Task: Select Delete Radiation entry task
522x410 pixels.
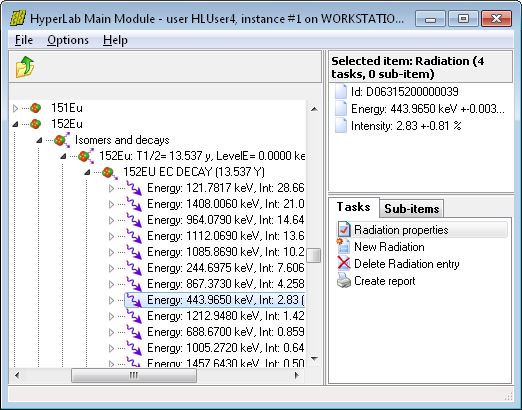Action: point(407,264)
